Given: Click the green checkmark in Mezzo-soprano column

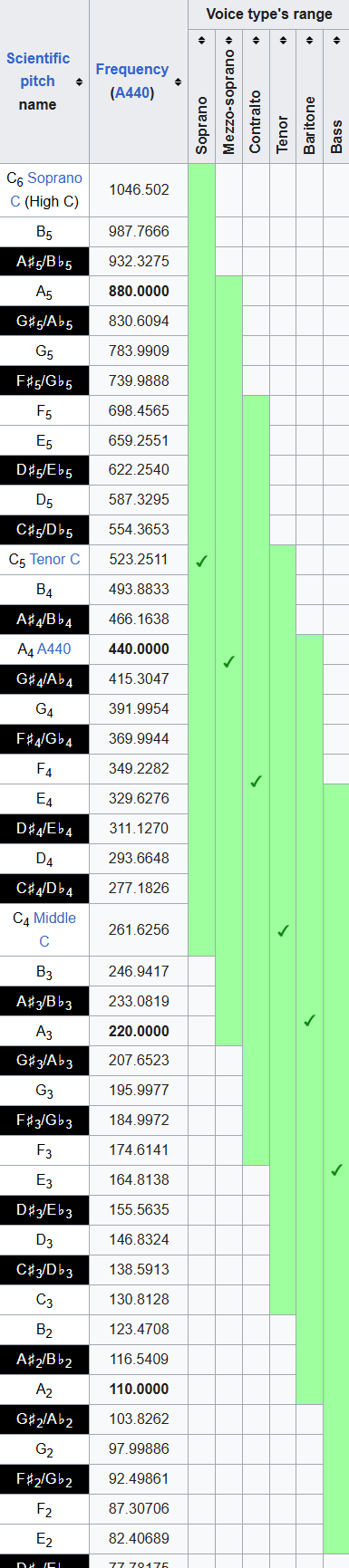Looking at the screenshot, I should click(x=228, y=662).
